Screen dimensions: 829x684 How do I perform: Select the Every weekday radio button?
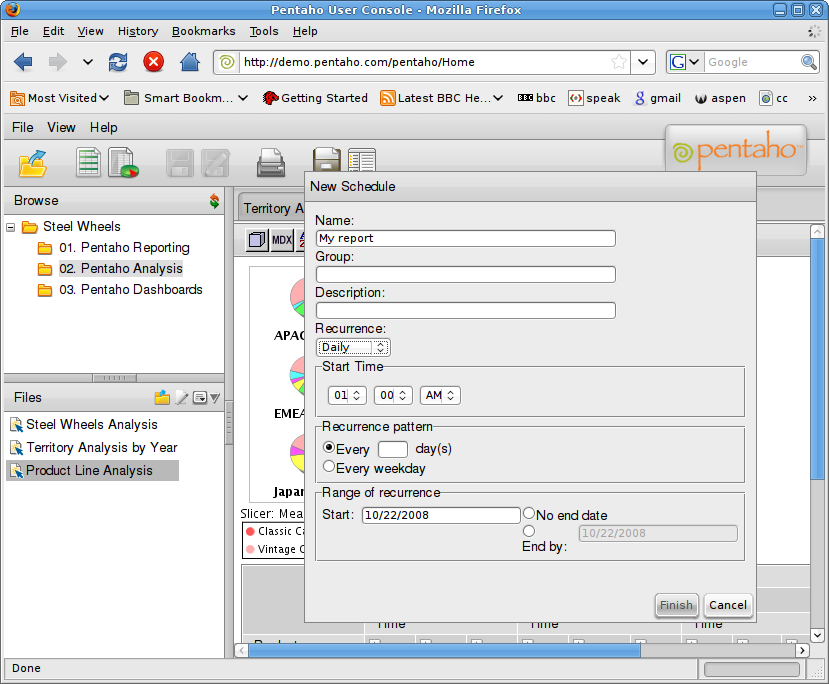(x=329, y=467)
